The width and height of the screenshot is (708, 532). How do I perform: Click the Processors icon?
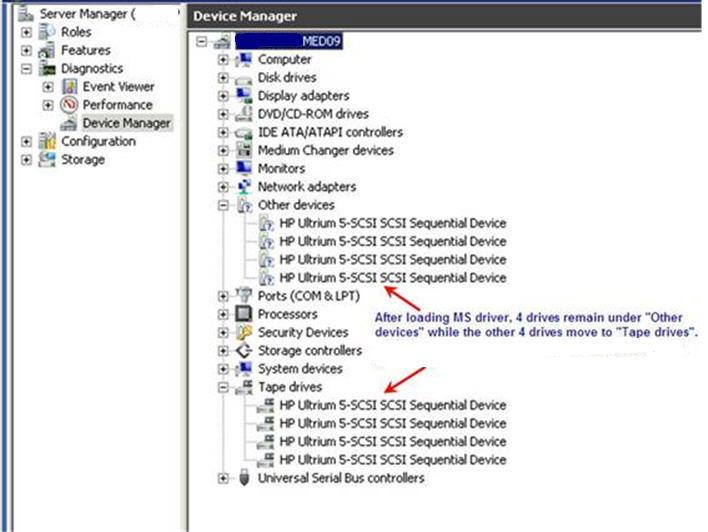(x=244, y=314)
